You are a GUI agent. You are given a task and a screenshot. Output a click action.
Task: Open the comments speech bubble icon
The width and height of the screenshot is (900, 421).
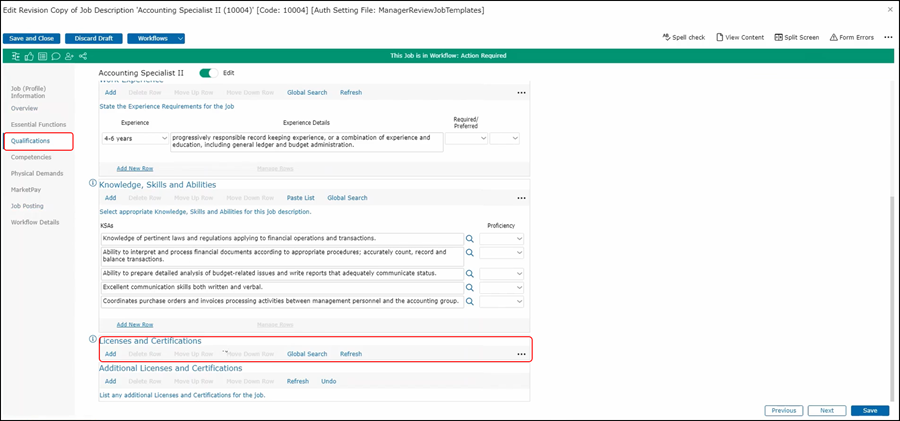coord(55,56)
